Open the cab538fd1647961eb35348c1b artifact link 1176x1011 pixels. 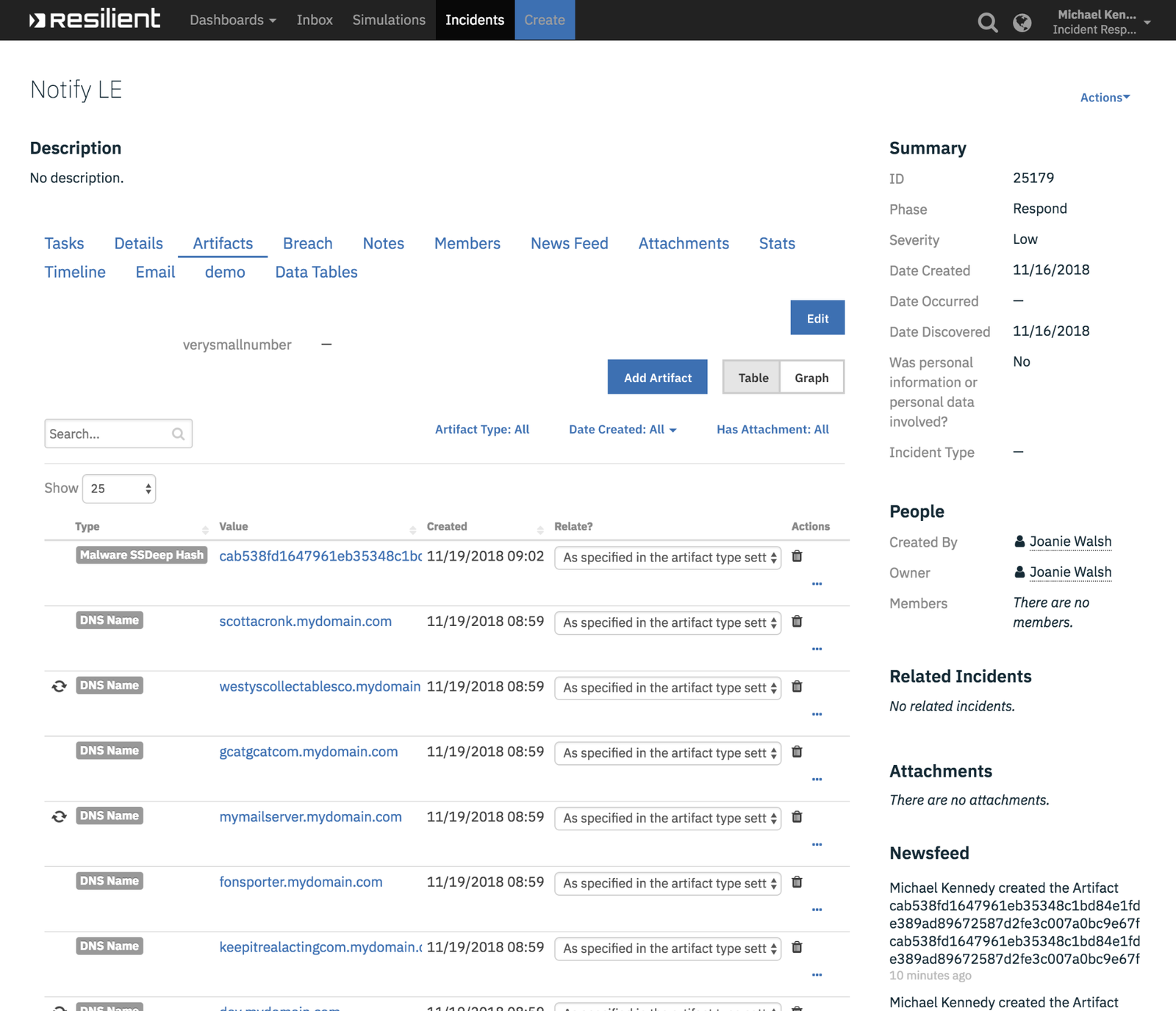click(320, 556)
